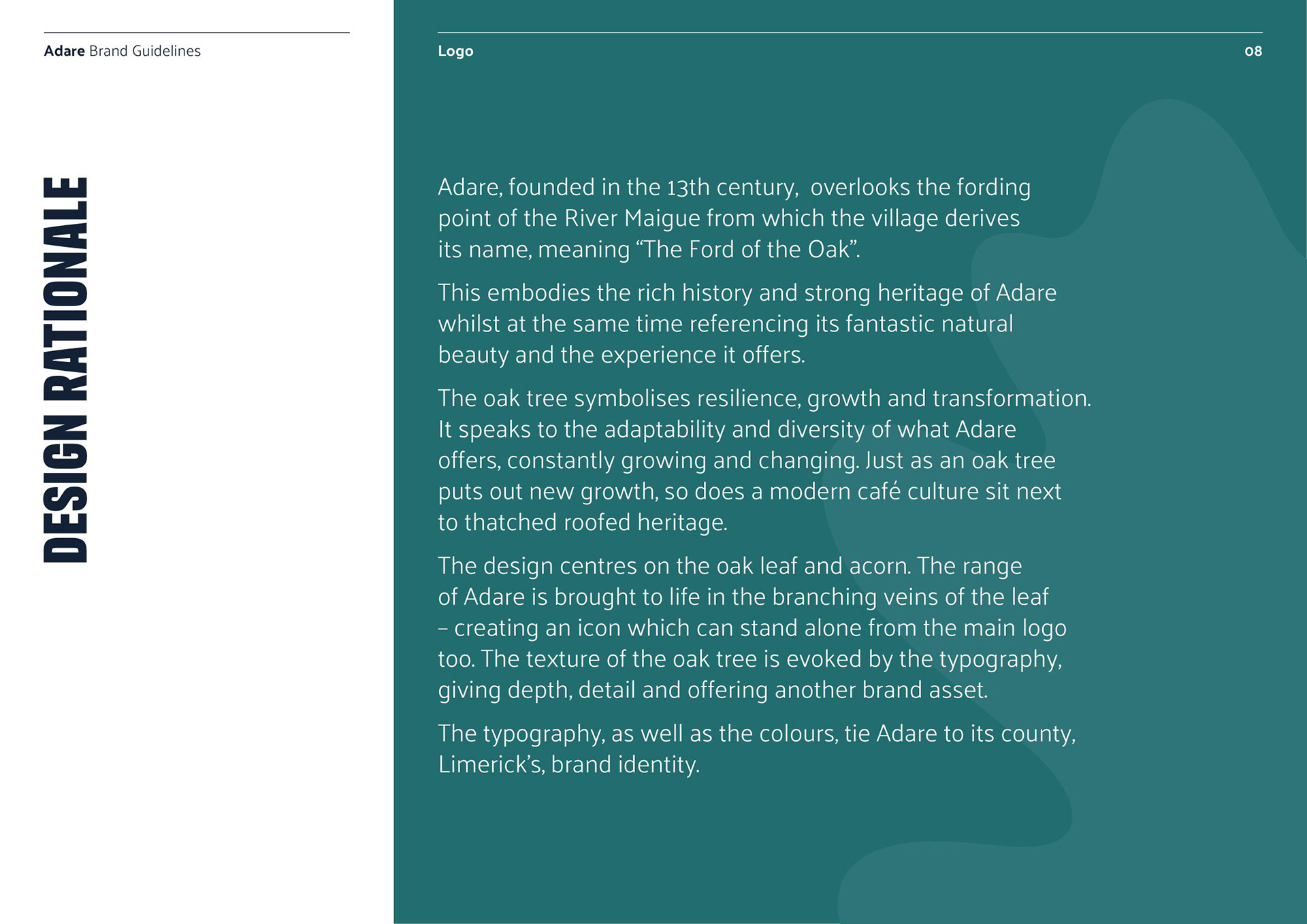Click the page number "08"

[x=1253, y=51]
